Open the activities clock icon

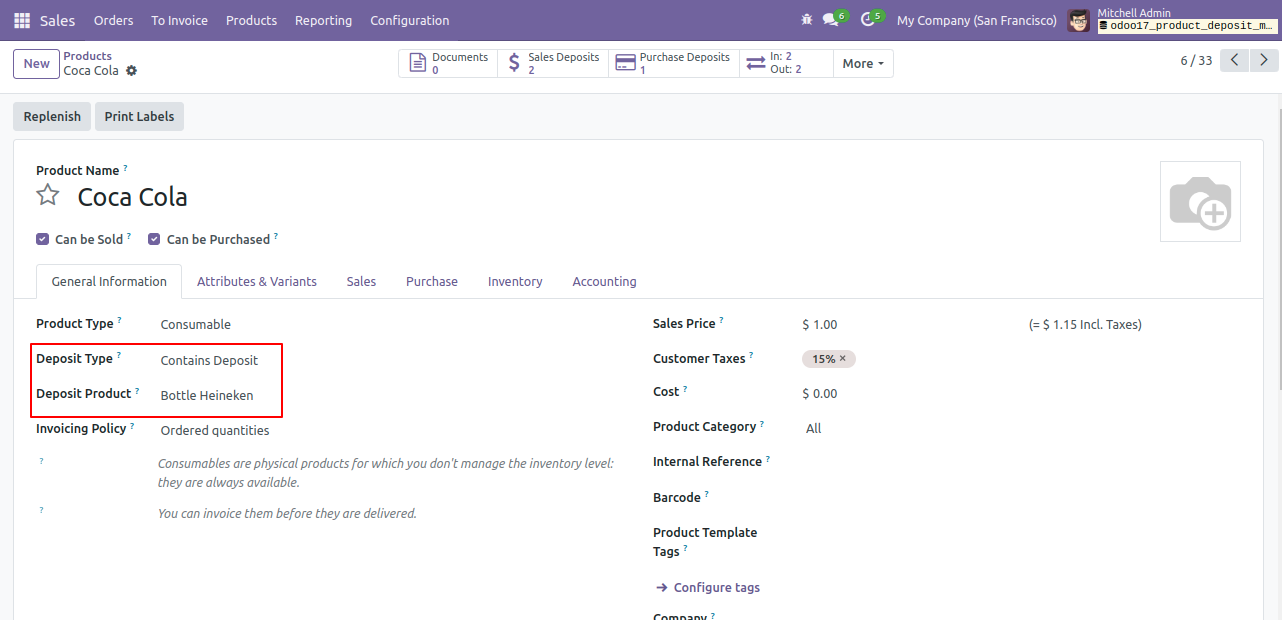point(867,20)
